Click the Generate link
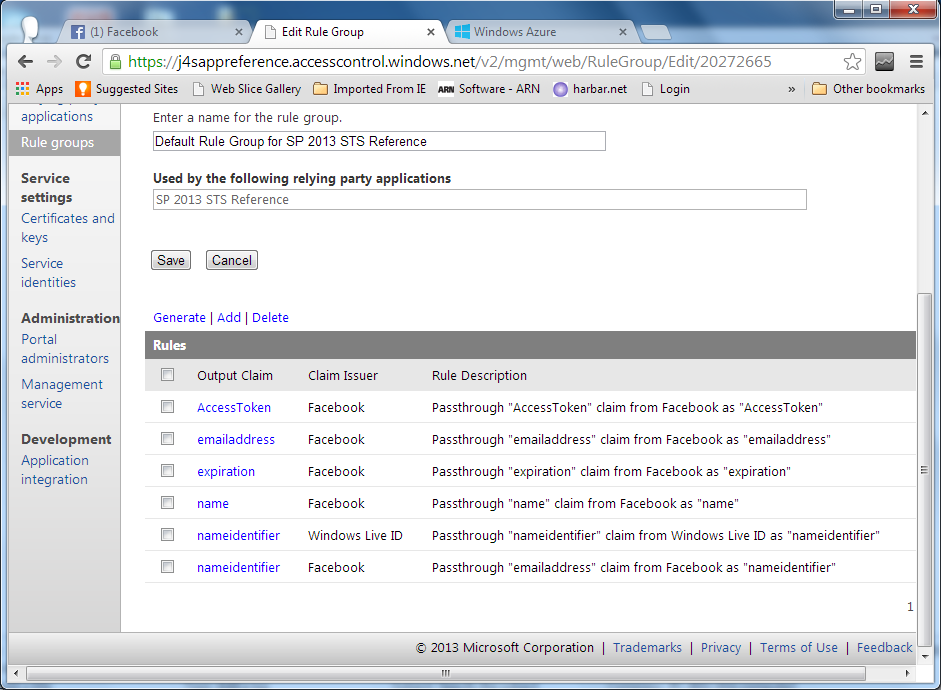 point(179,317)
